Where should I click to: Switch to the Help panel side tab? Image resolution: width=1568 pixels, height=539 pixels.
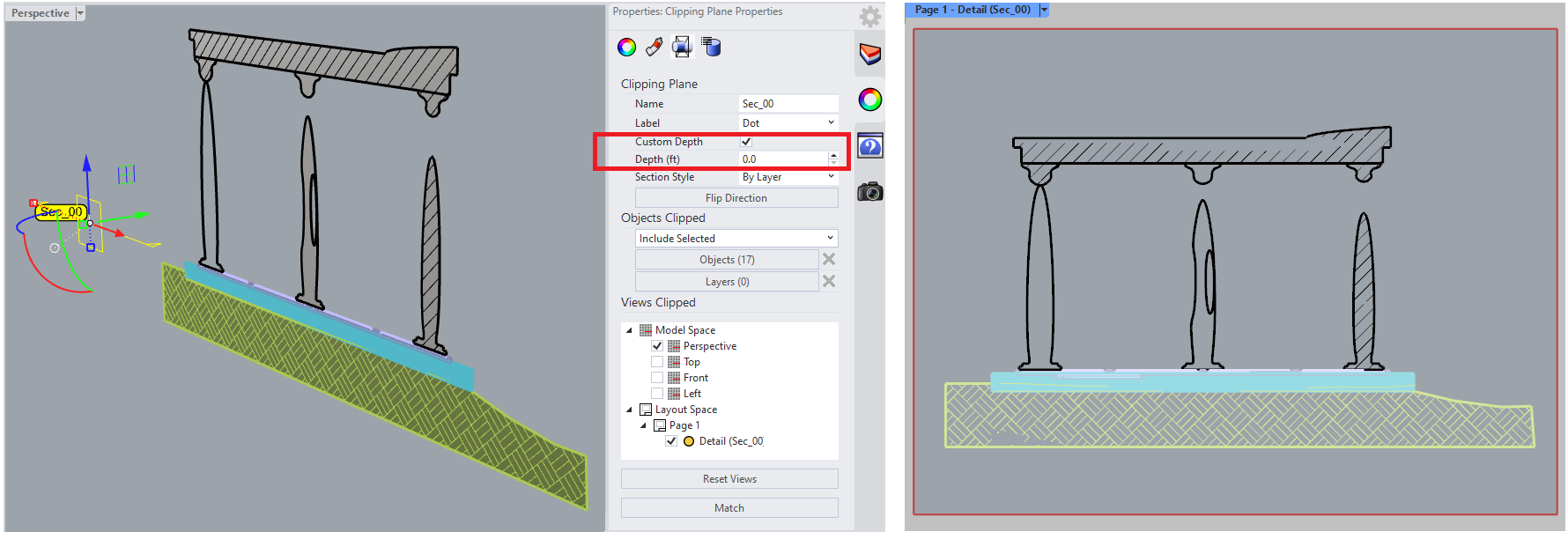click(x=870, y=146)
